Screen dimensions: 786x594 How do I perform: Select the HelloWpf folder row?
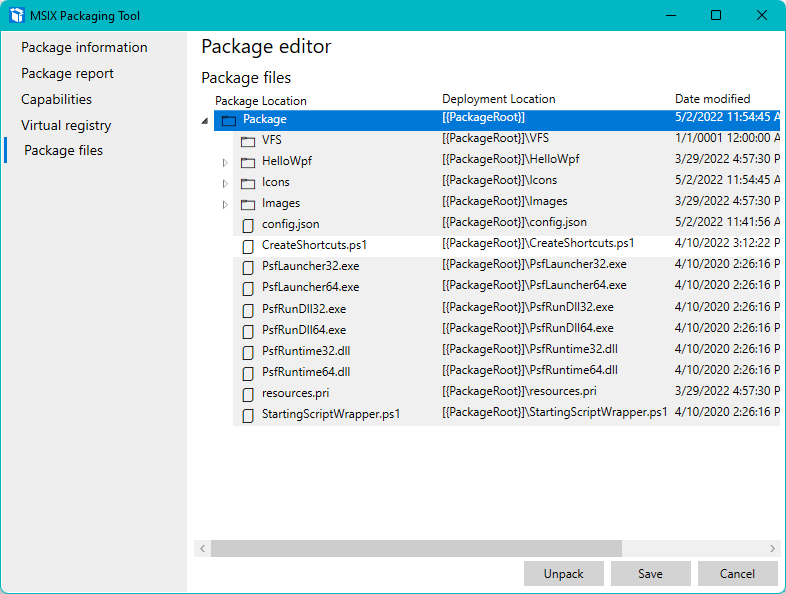(x=506, y=162)
